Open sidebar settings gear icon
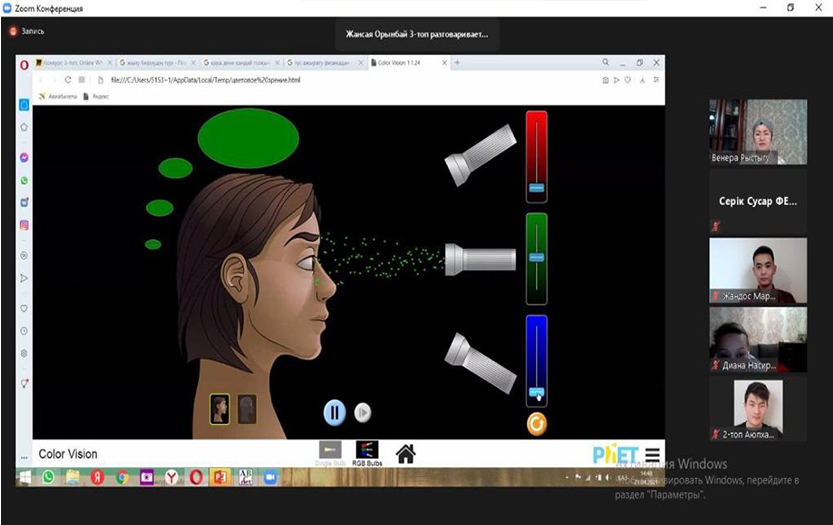 (x=24, y=353)
